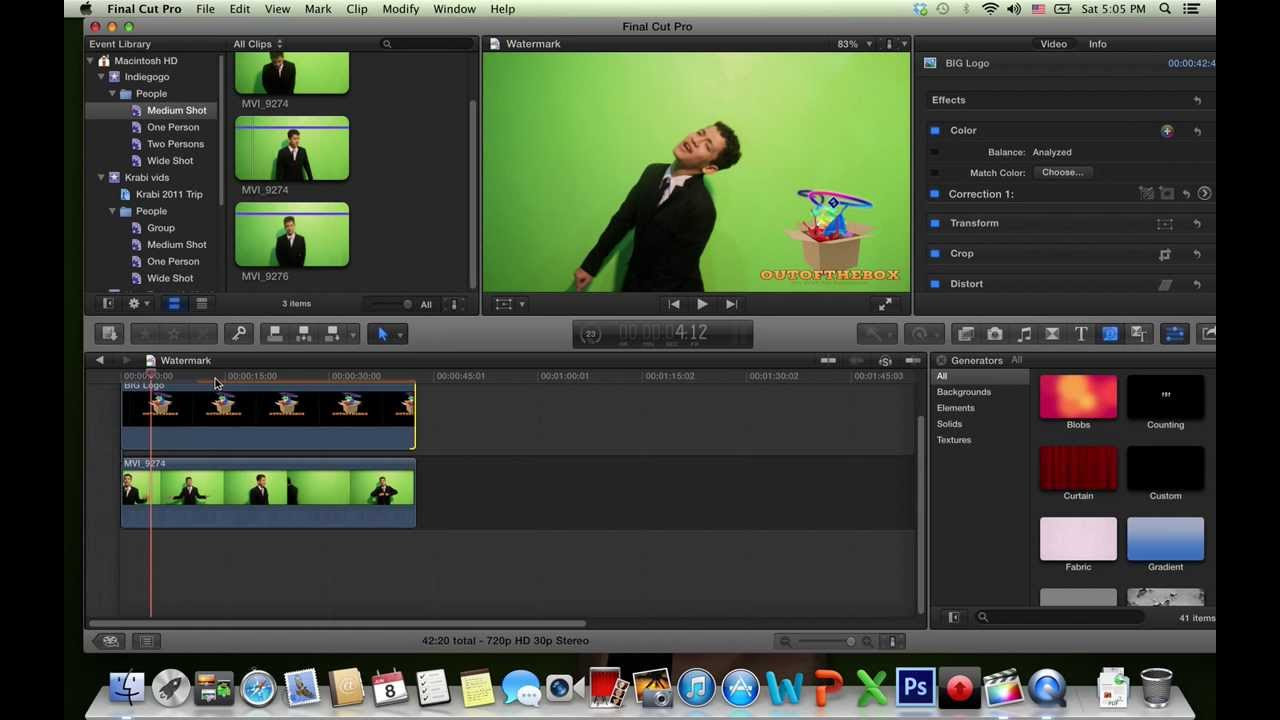Go to previous edit in viewer
The height and width of the screenshot is (720, 1280).
point(673,304)
